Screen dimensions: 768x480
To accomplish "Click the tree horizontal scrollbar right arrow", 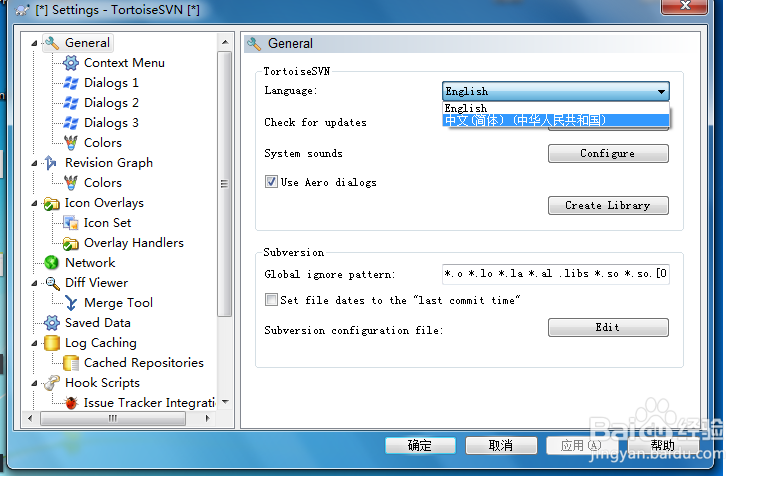I will (207, 418).
